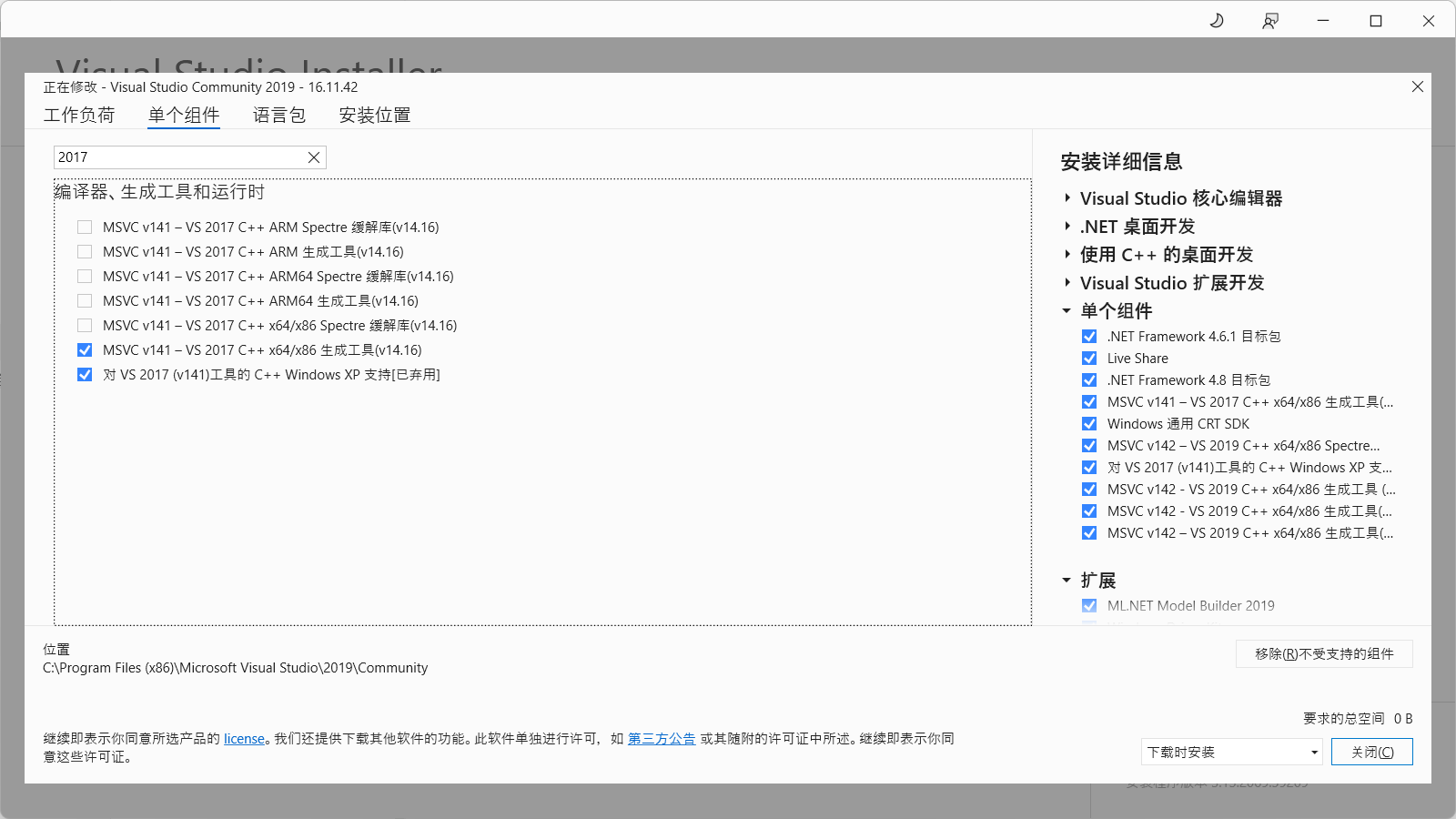Switch to the 工作负荷 tab
This screenshot has width=1456, height=819.
tap(79, 116)
